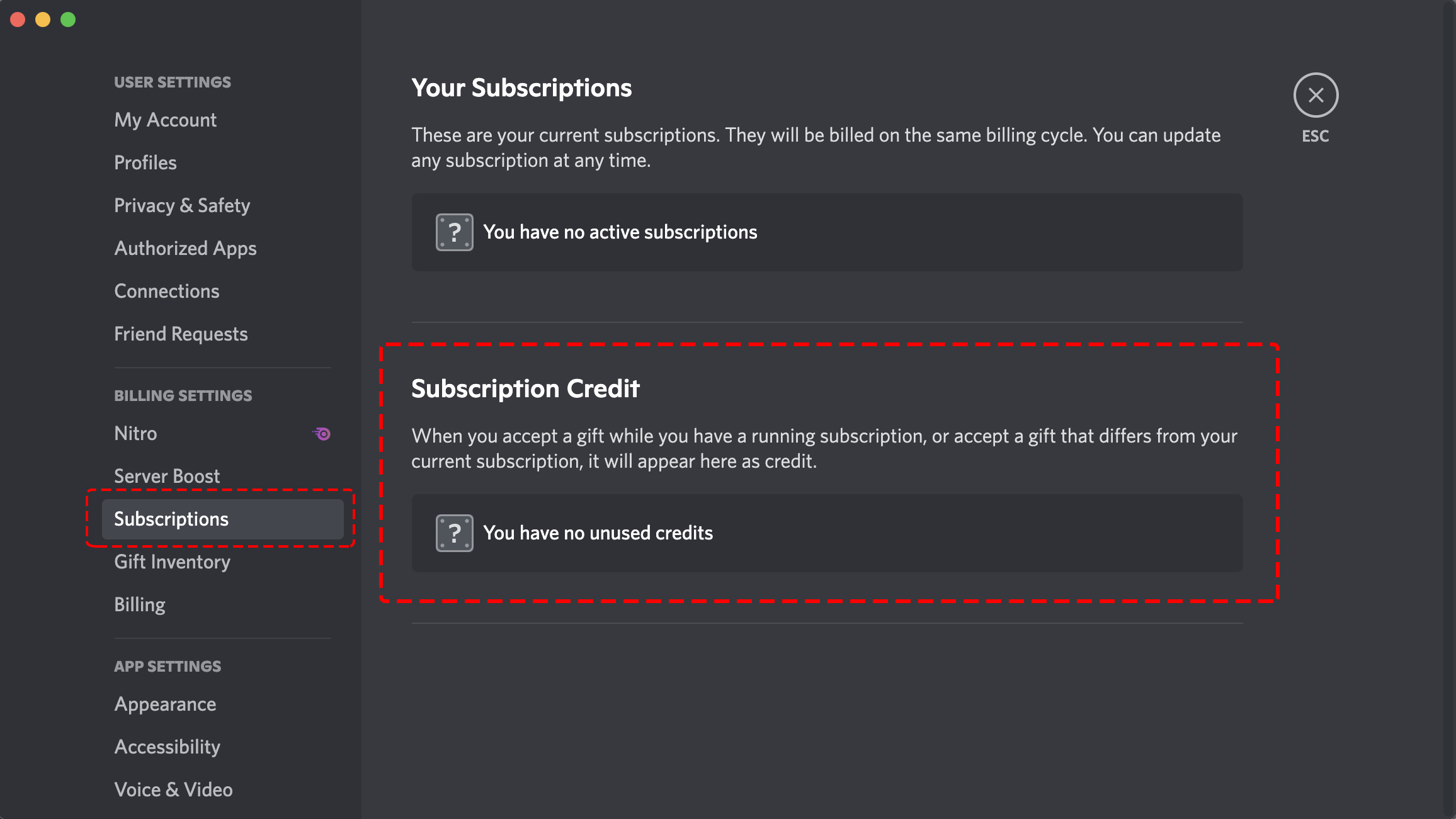This screenshot has height=819, width=1456.
Task: Open the Appearance settings
Action: click(x=165, y=704)
